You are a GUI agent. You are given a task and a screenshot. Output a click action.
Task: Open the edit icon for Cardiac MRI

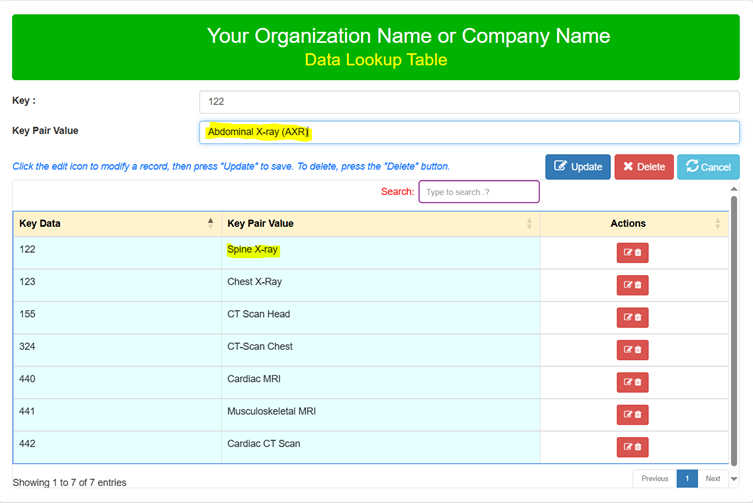(627, 382)
